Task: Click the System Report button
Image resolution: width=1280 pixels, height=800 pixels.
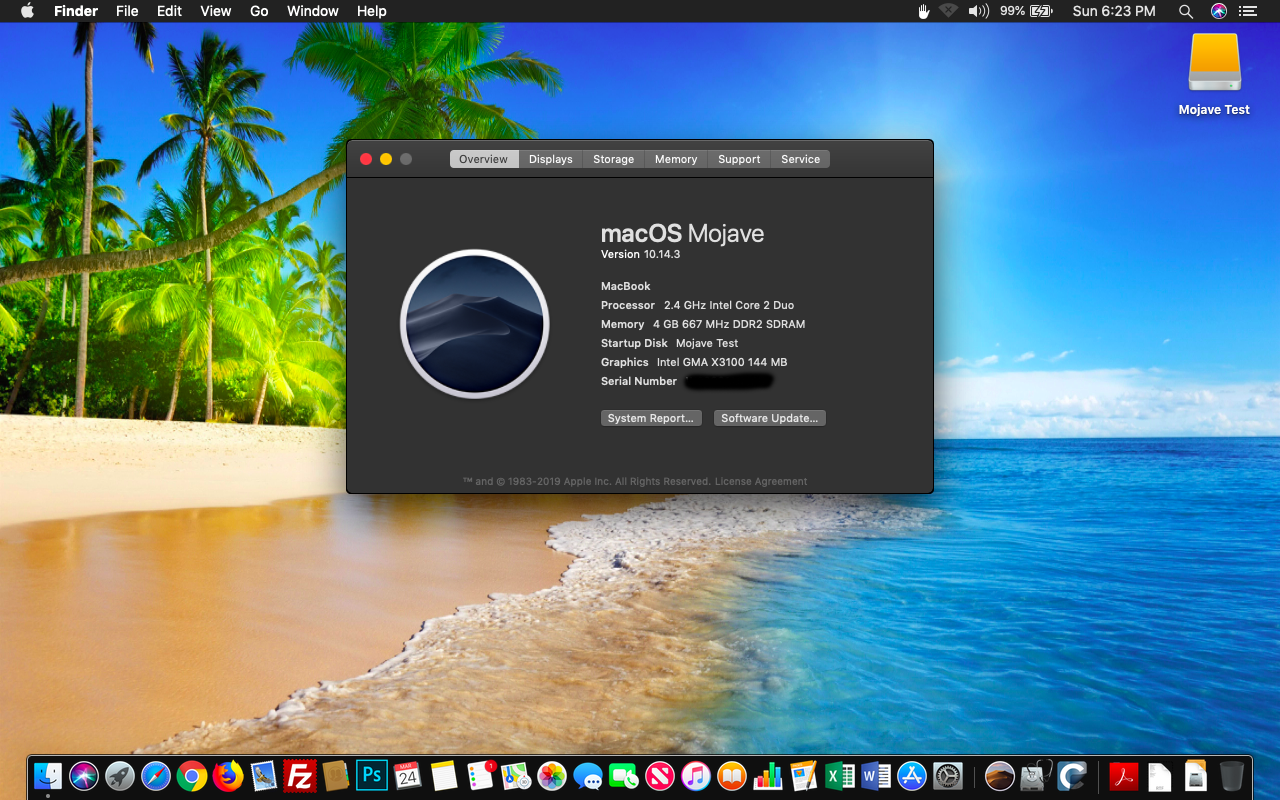Action: (x=651, y=418)
